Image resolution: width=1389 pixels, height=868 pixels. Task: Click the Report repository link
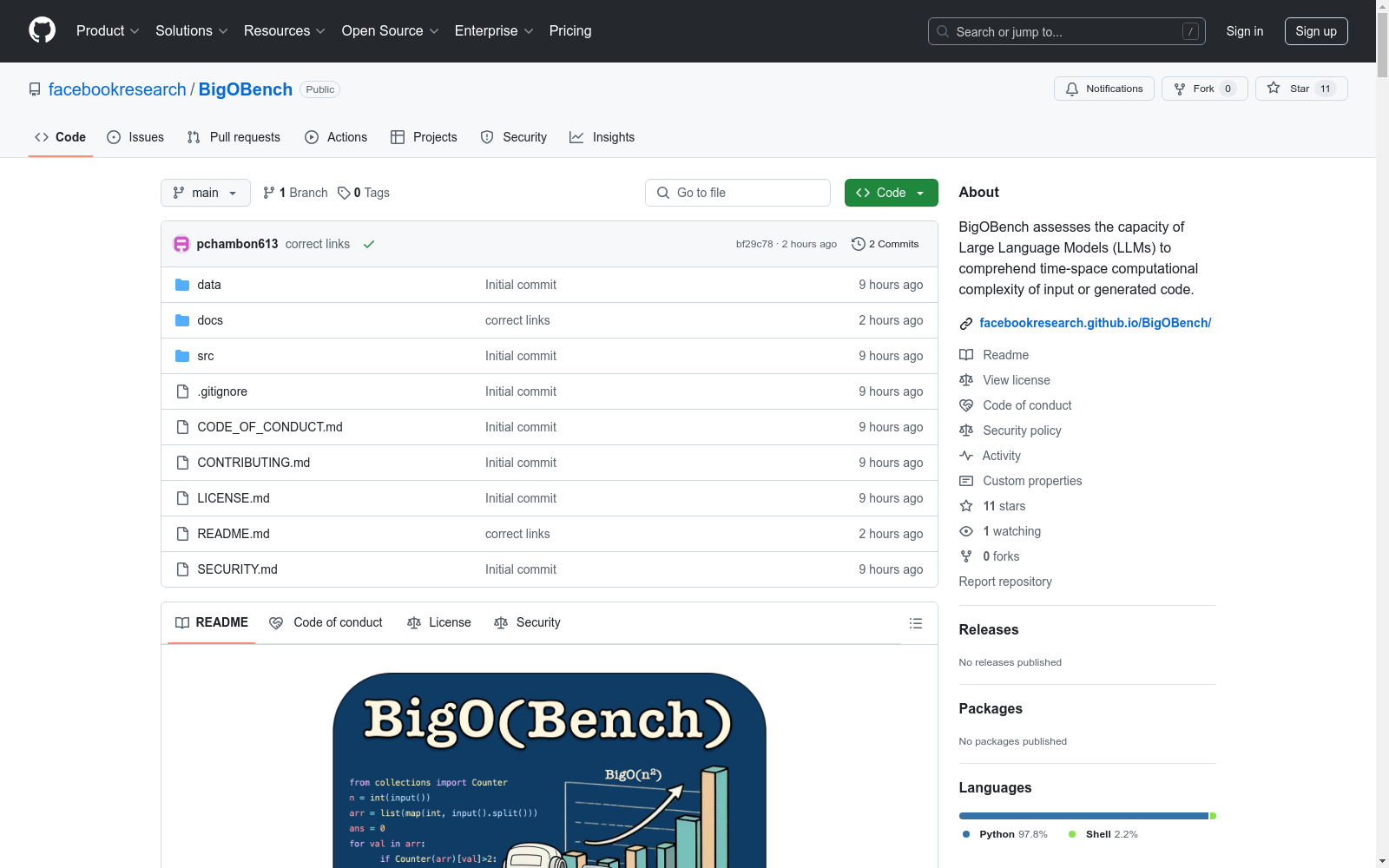click(x=1005, y=582)
